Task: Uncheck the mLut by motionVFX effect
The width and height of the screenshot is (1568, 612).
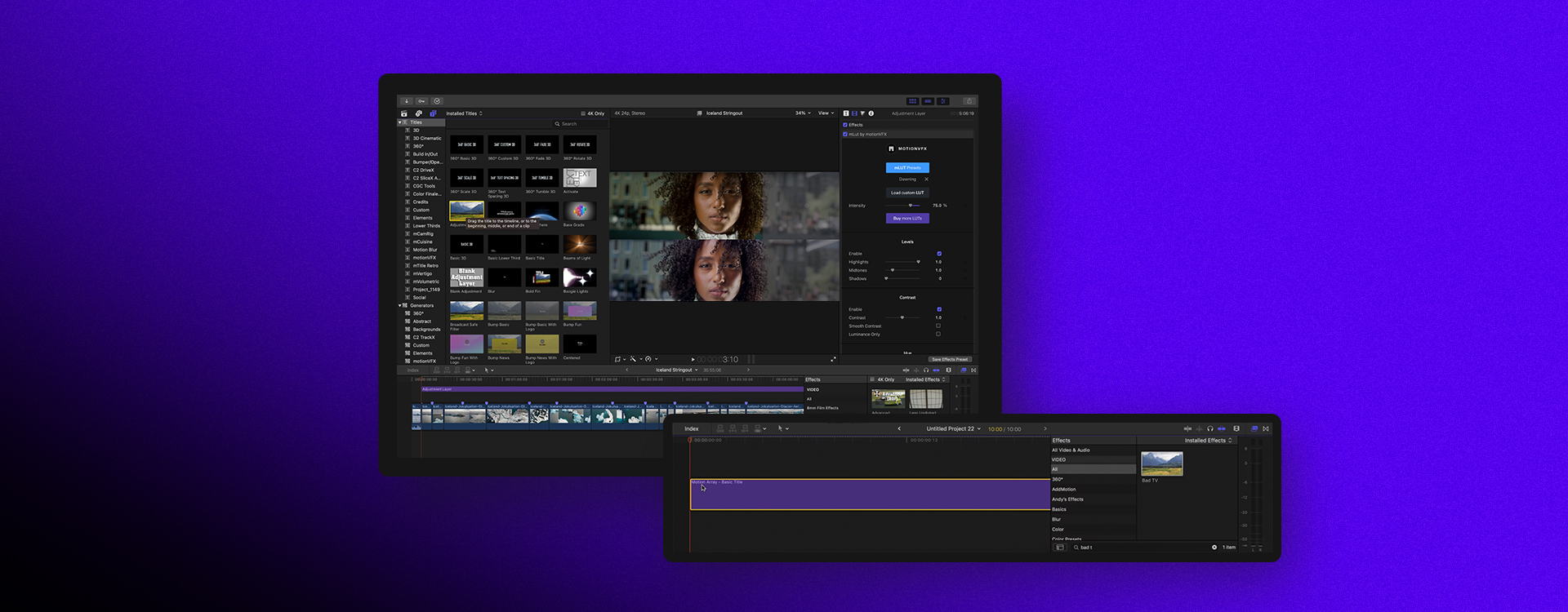Action: (845, 134)
